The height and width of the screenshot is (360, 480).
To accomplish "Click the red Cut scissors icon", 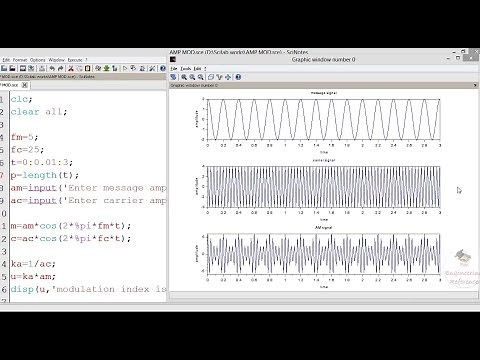I will (71, 68).
